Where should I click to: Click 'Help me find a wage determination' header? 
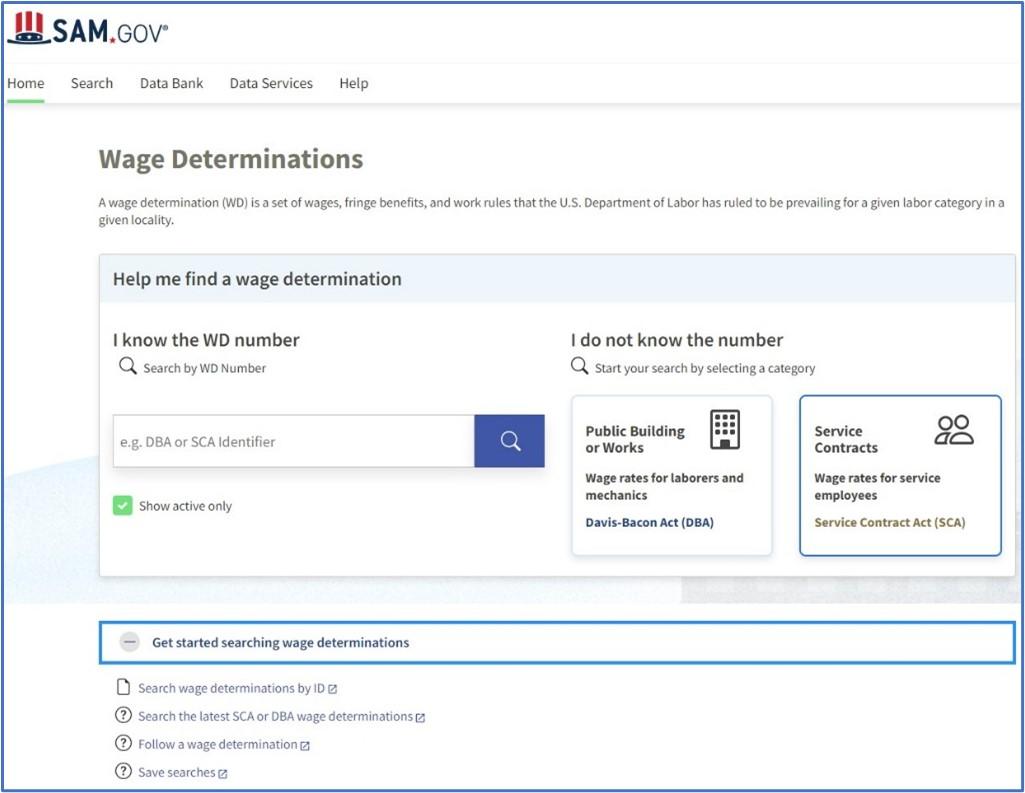pos(257,279)
